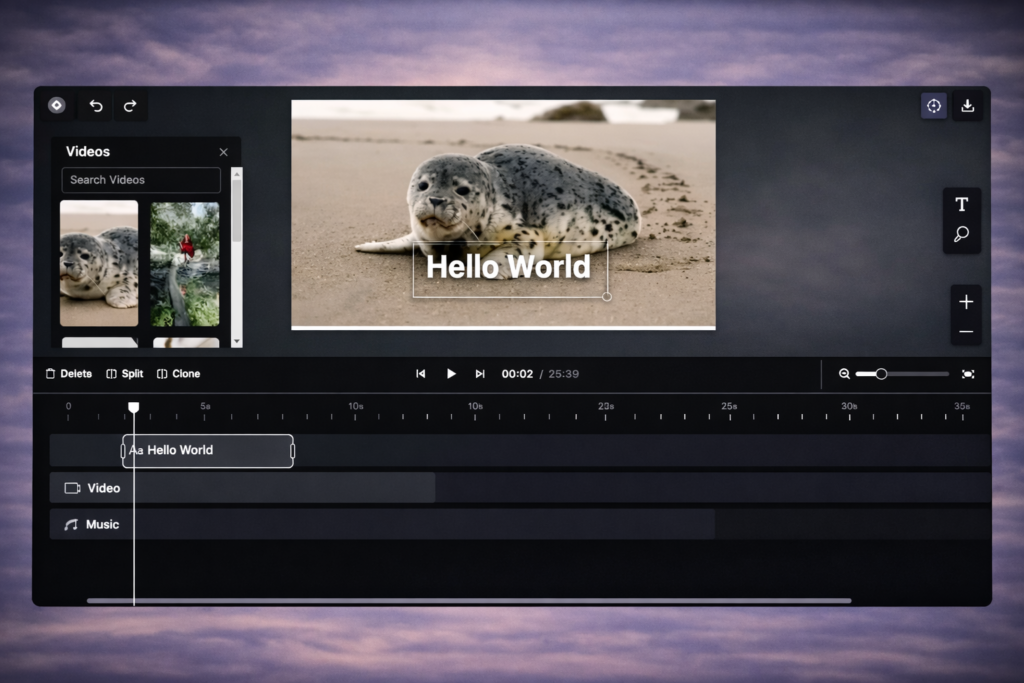Click the plus zoom-in icon
The image size is (1024, 683).
coord(965,302)
